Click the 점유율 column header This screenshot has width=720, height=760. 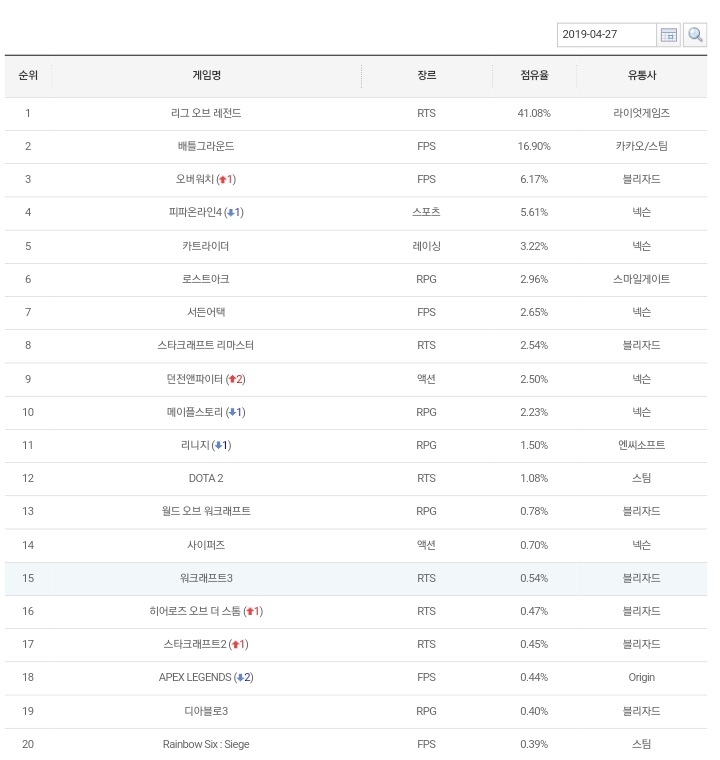(x=534, y=76)
